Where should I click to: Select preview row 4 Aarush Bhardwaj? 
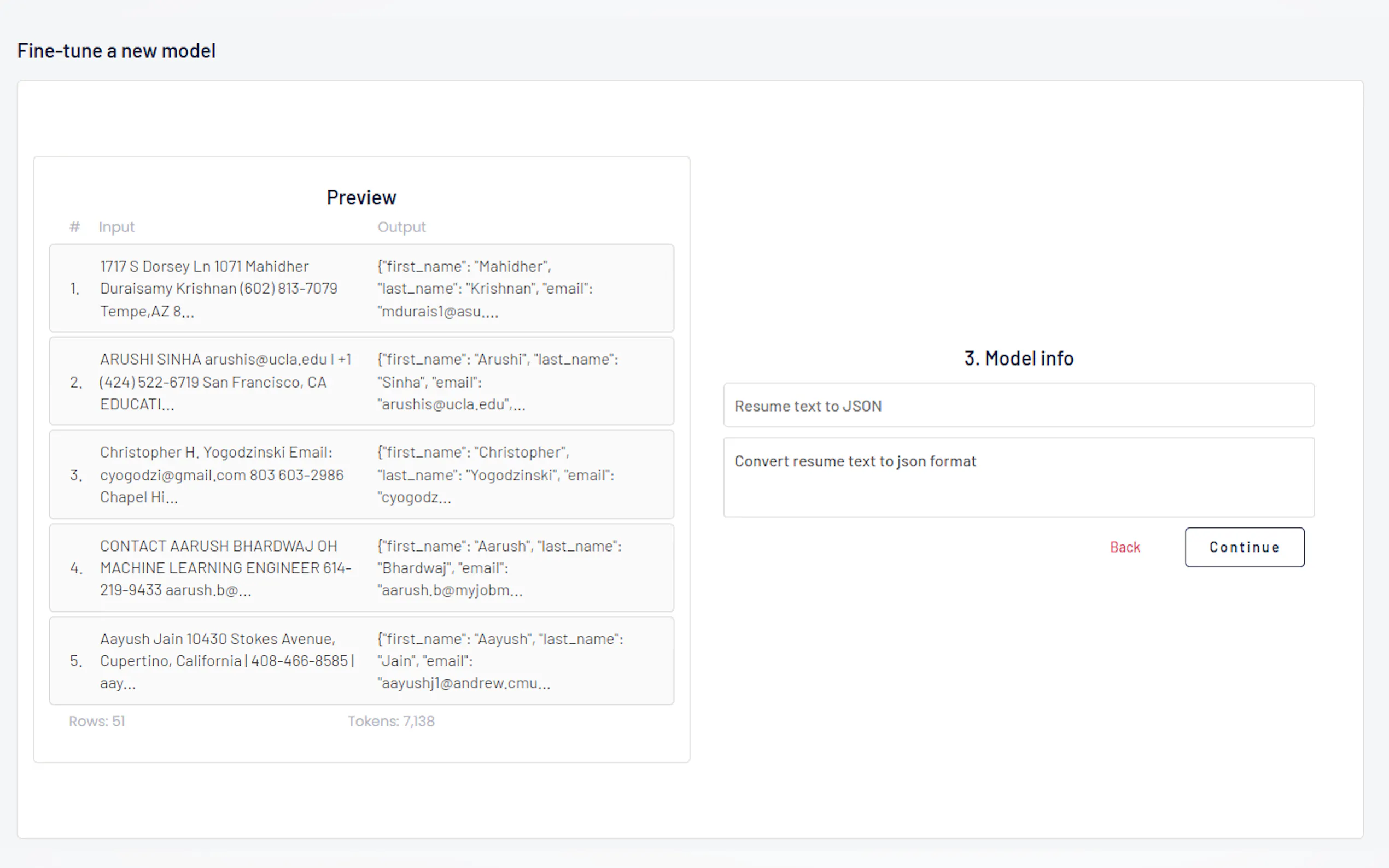[x=361, y=568]
